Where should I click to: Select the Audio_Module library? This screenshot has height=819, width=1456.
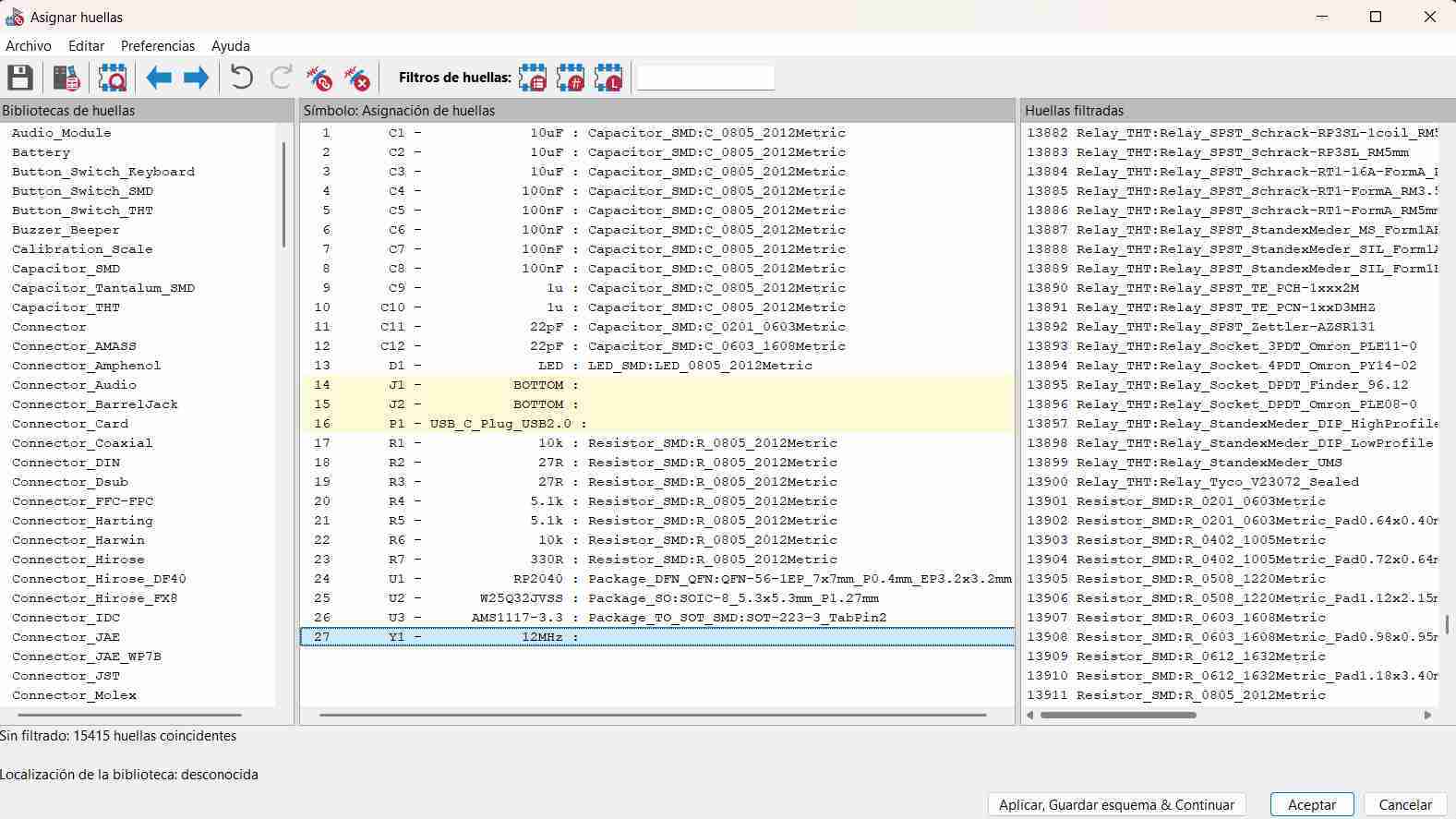61,133
